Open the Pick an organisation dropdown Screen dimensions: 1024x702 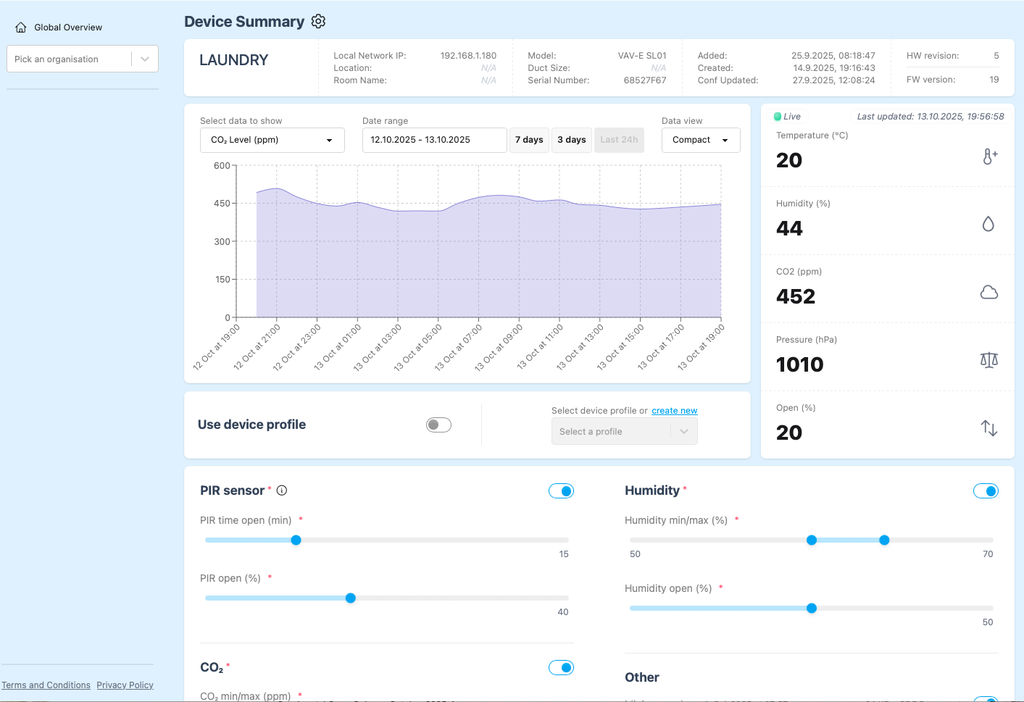(82, 59)
